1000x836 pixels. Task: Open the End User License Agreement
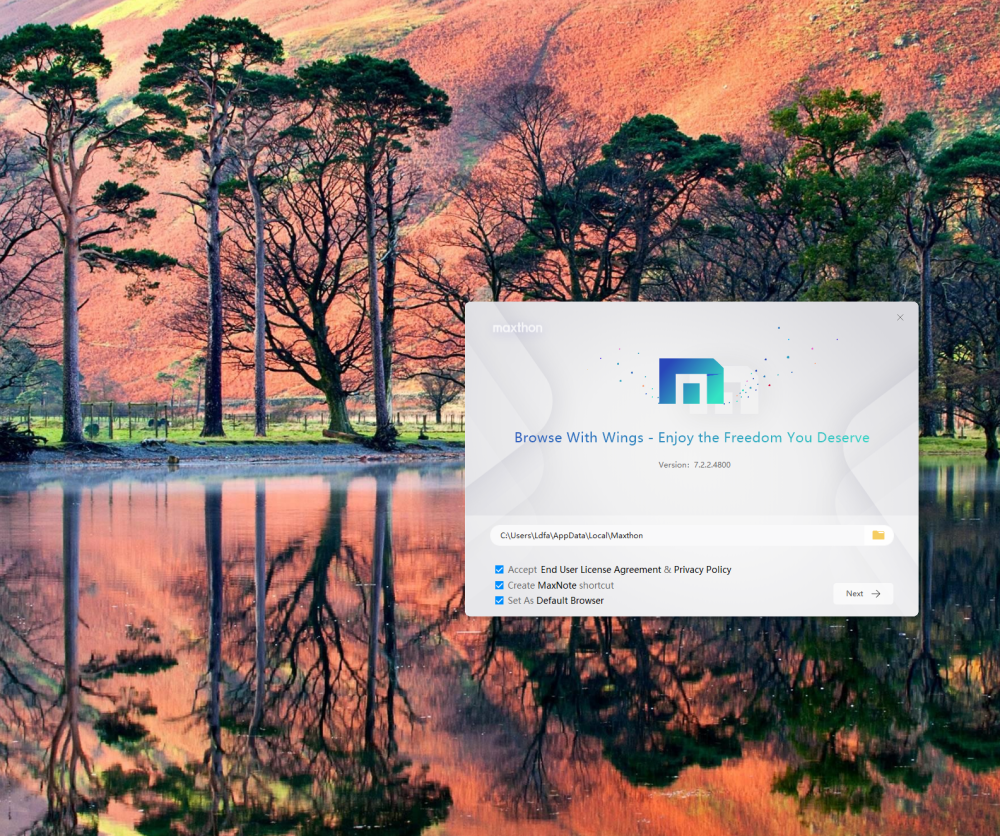[600, 570]
